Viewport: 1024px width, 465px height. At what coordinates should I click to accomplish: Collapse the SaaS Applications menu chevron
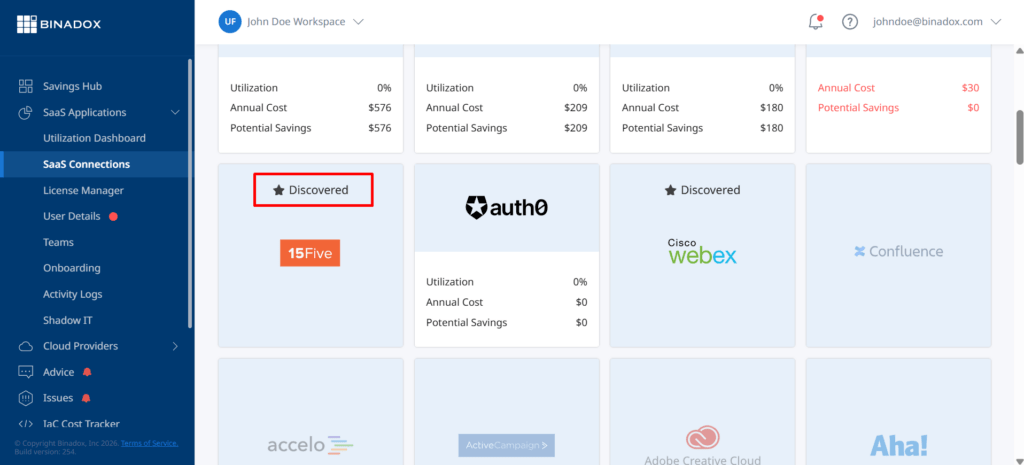tap(175, 112)
